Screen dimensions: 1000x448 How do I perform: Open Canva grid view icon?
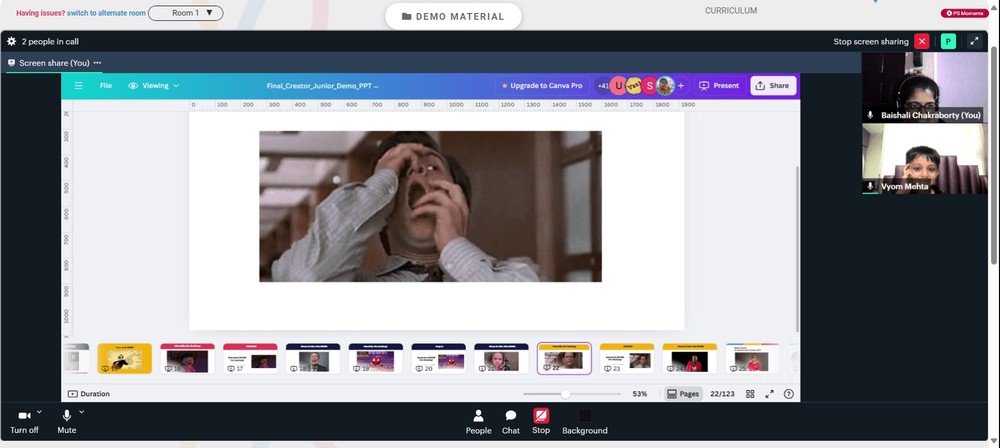(x=750, y=394)
